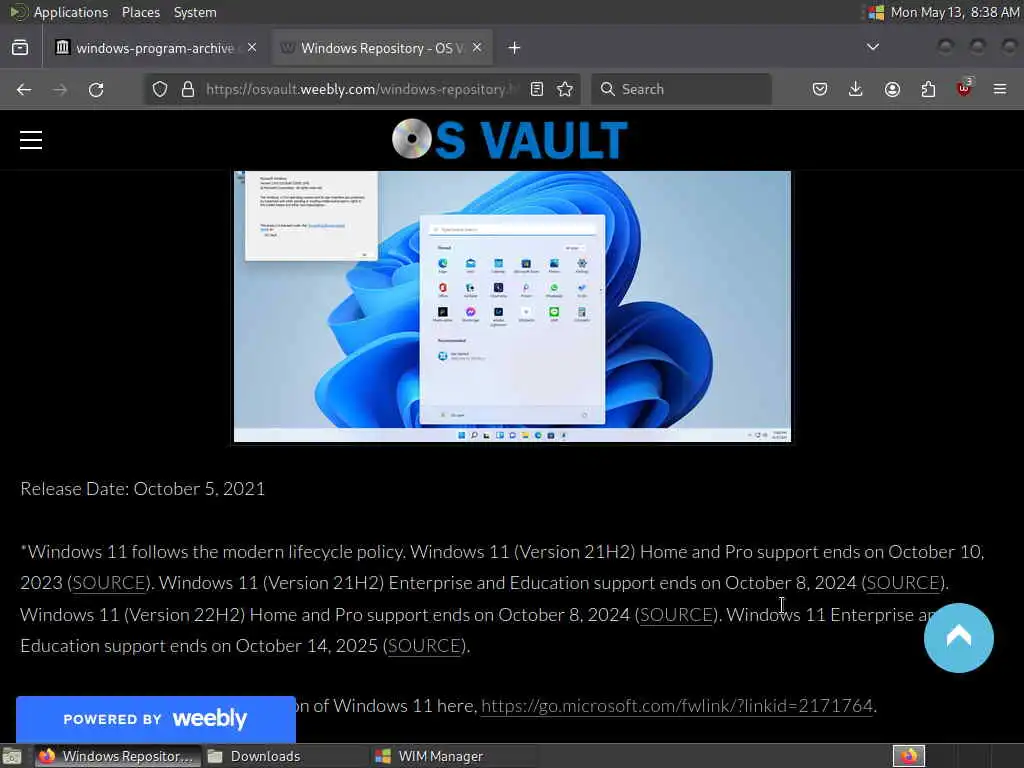
Task: Bookmark this page with star
Action: [565, 89]
